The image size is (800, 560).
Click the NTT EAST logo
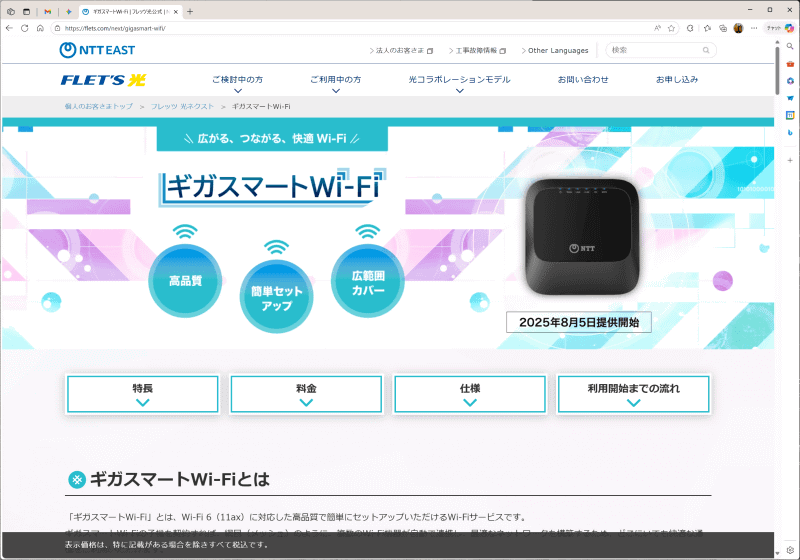coord(97,50)
